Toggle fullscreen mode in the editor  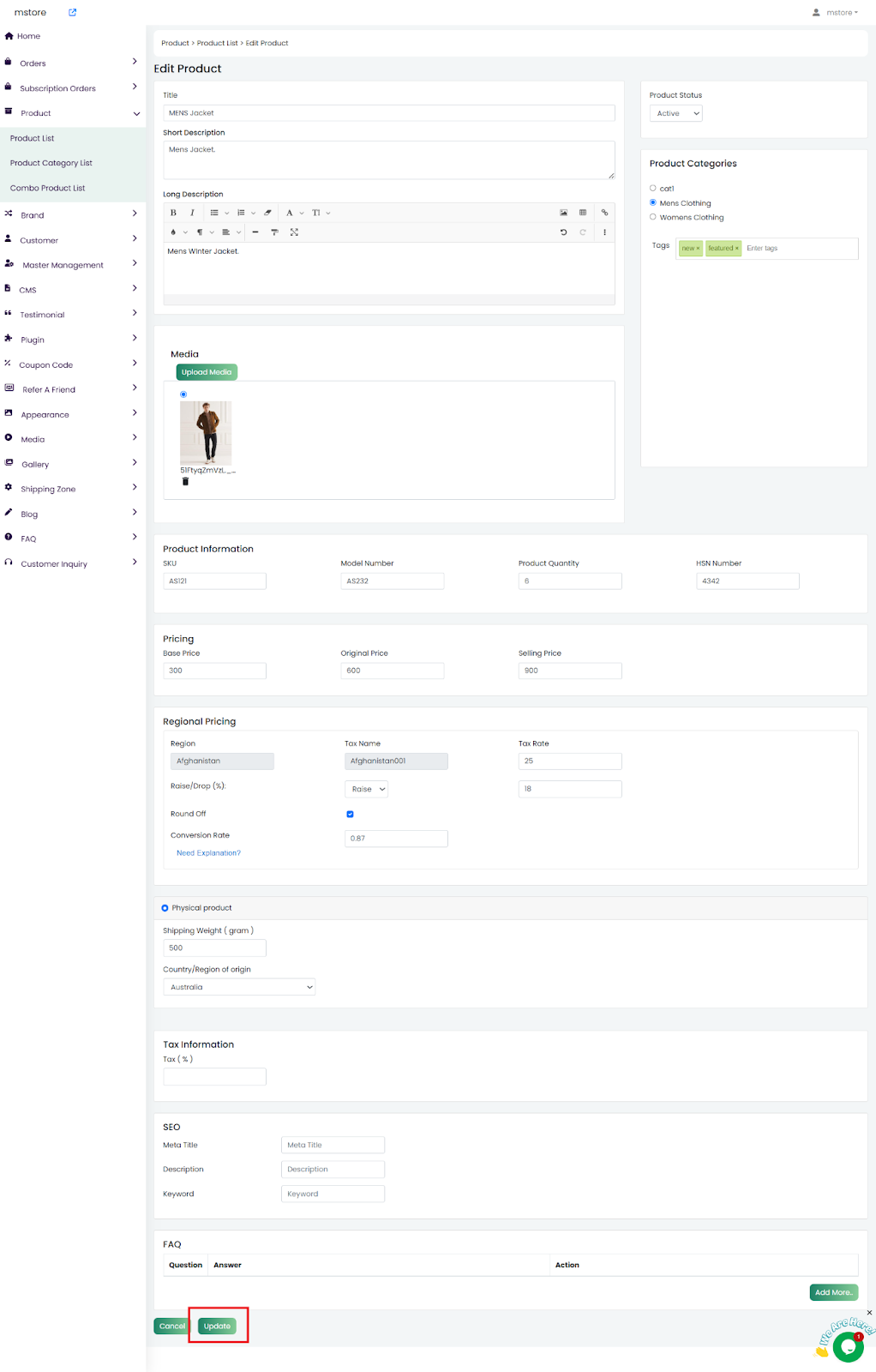point(294,232)
